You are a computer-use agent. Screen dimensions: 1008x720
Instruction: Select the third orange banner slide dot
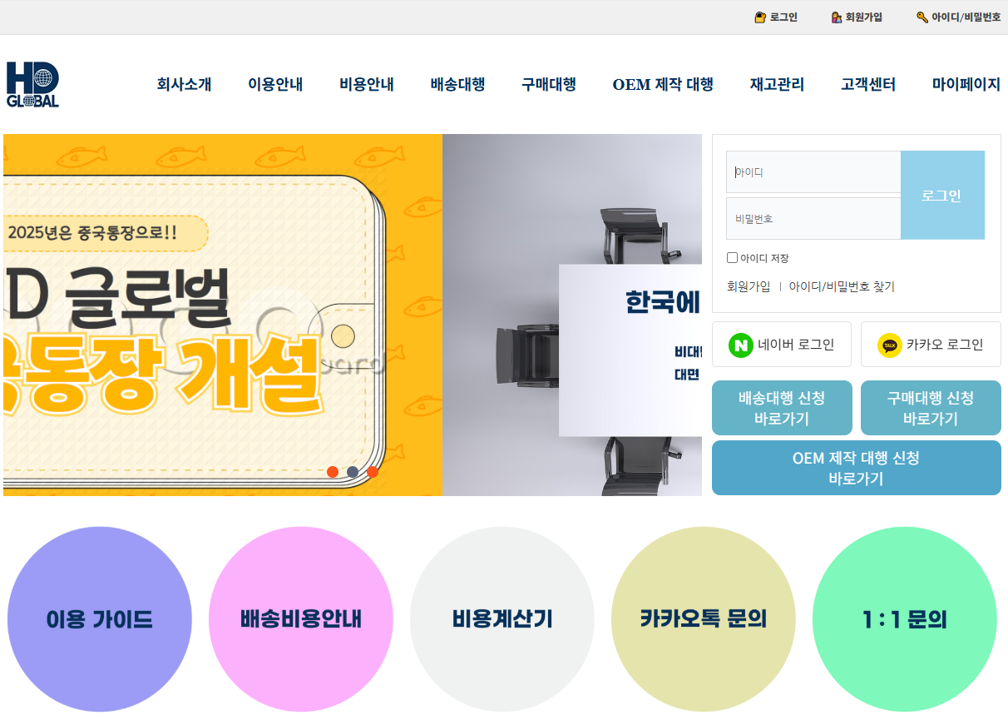tap(373, 472)
